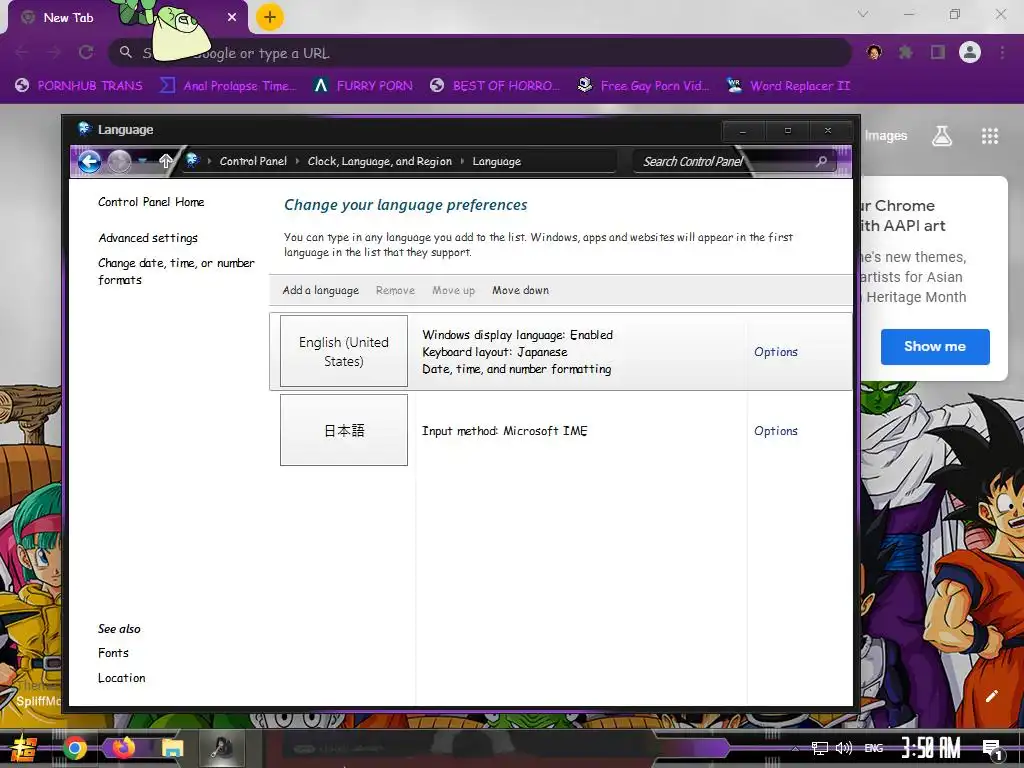Open Google Chrome from the taskbar
Viewport: 1024px width, 768px height.
pos(75,748)
